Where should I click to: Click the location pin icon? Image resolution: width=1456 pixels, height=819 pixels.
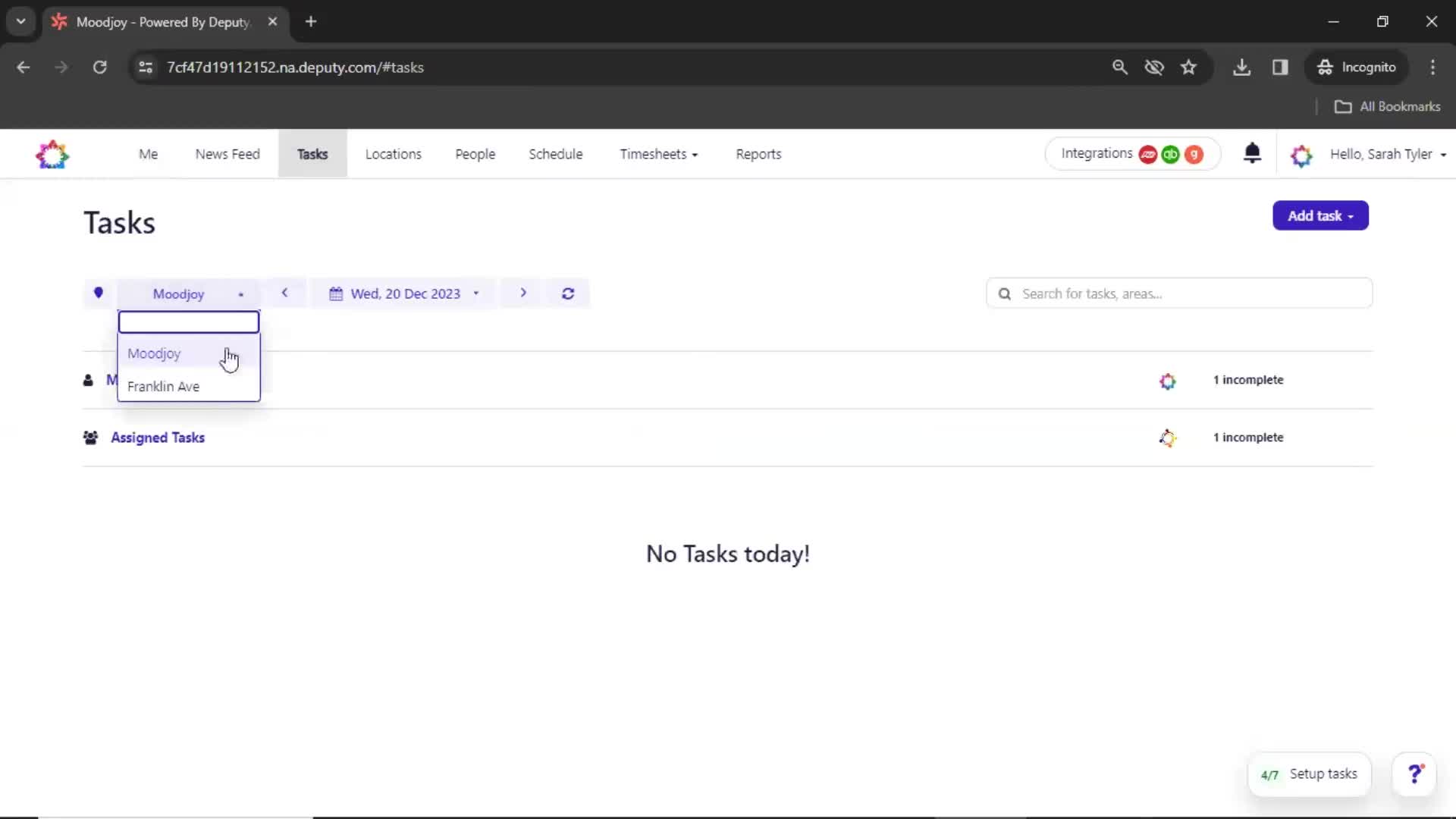coord(98,293)
